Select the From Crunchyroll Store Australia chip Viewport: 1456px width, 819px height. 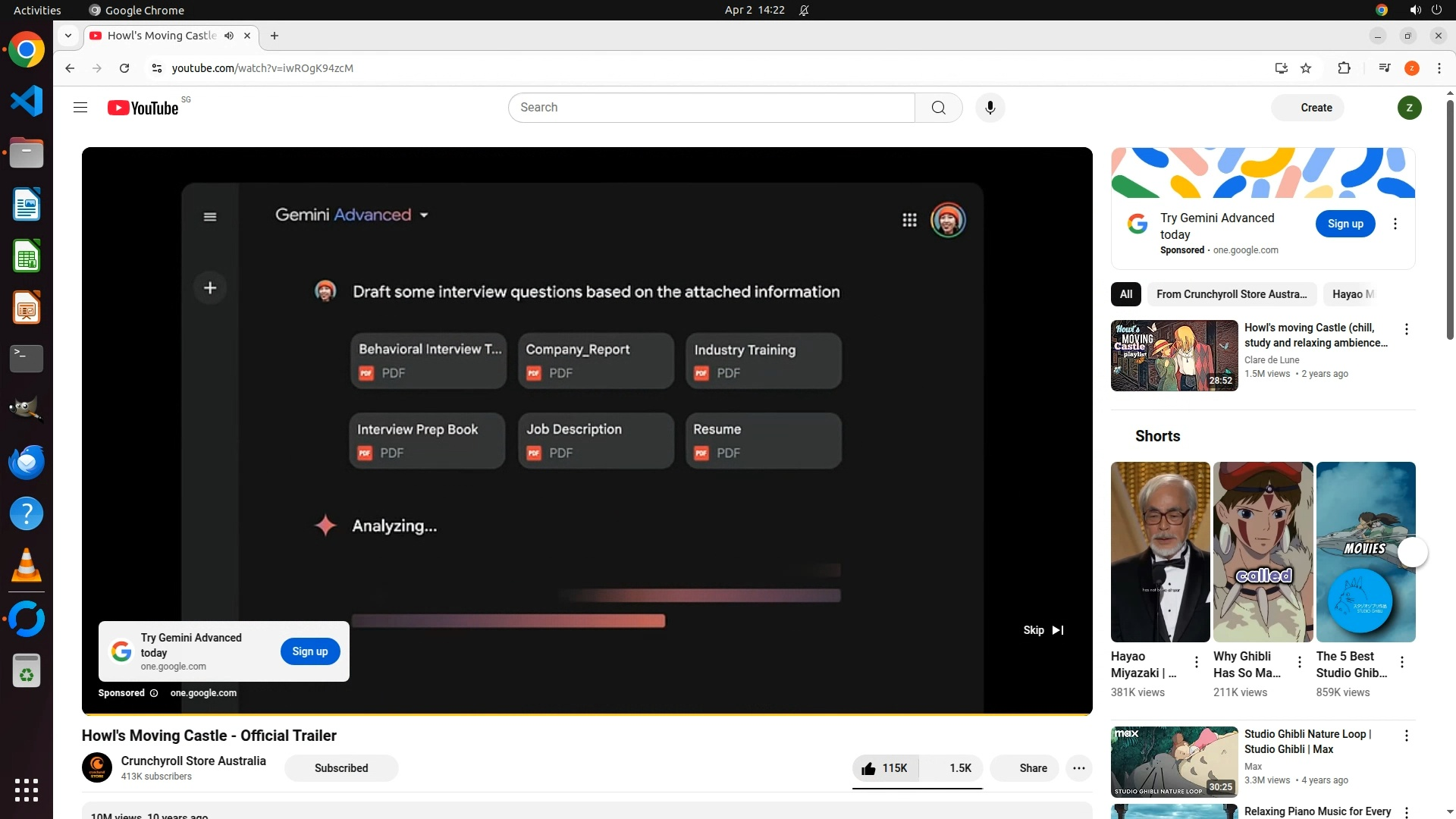point(1231,294)
